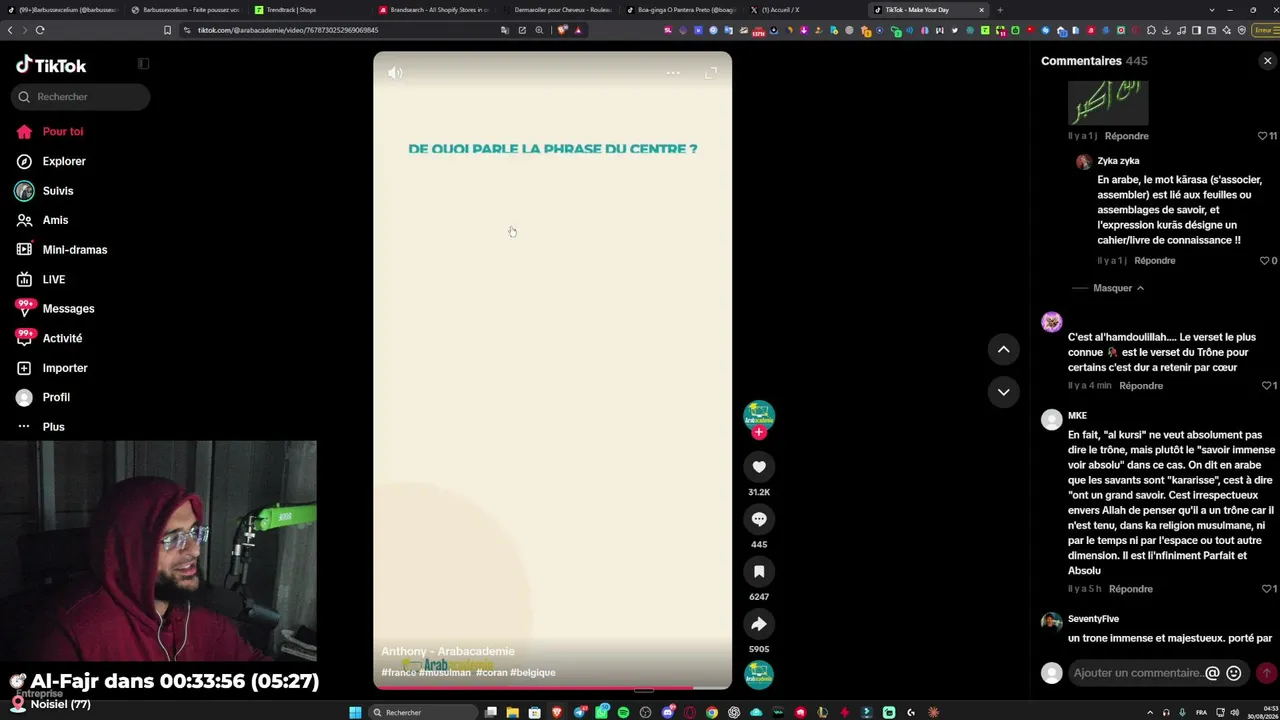Reload the page in browser
Viewport: 1280px width, 720px height.
(40, 30)
